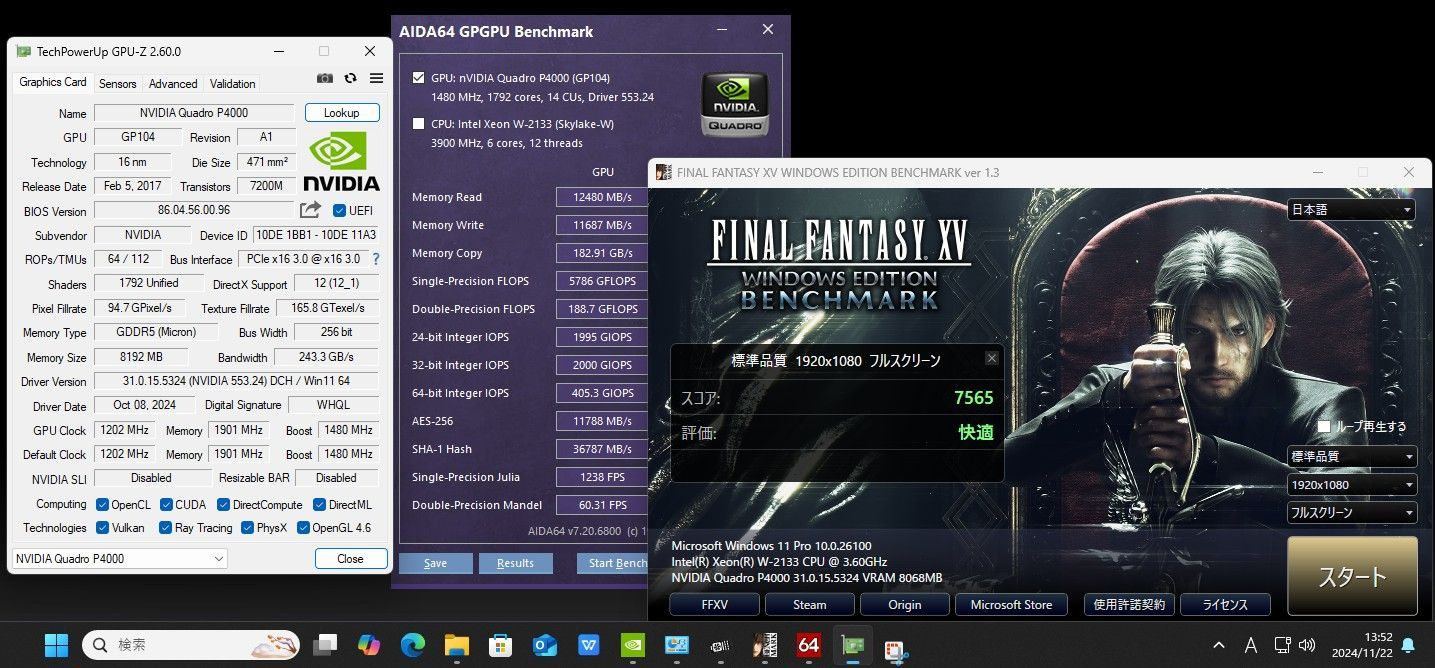Toggle the UEFI checkbox in GPU-Z

coord(339,210)
